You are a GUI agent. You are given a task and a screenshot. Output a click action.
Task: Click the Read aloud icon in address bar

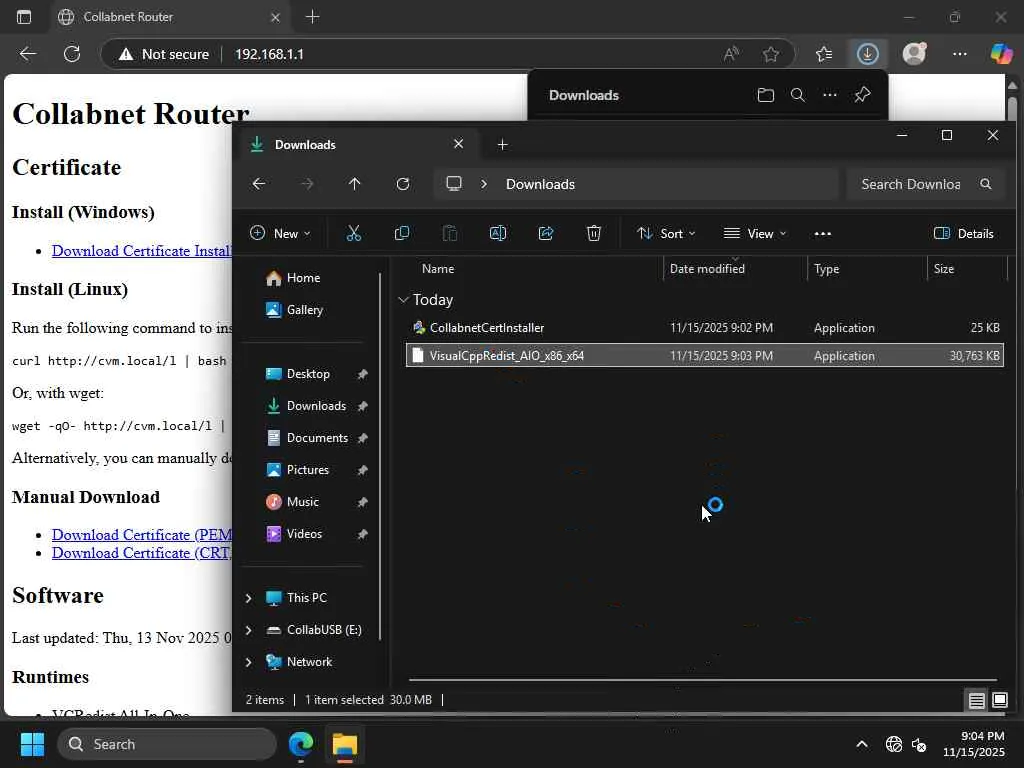click(731, 54)
